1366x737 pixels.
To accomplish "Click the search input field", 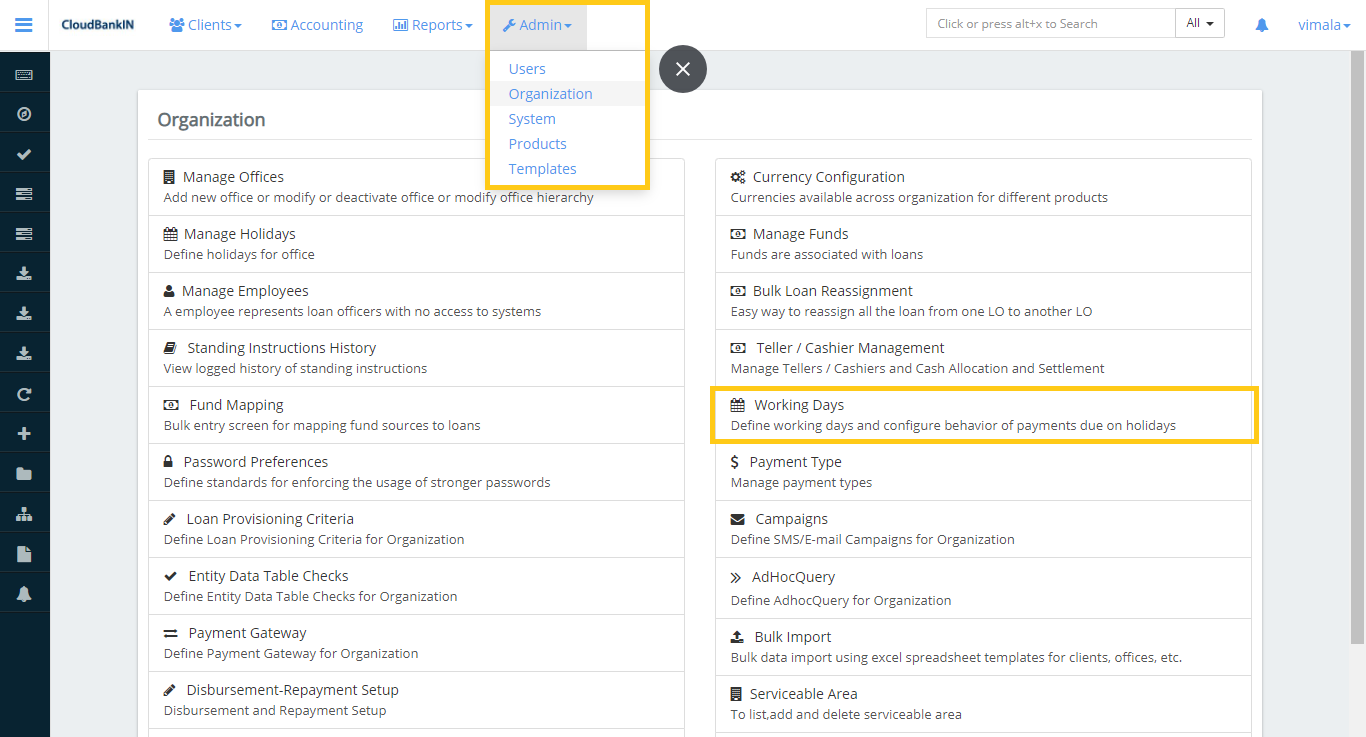I will [1050, 24].
